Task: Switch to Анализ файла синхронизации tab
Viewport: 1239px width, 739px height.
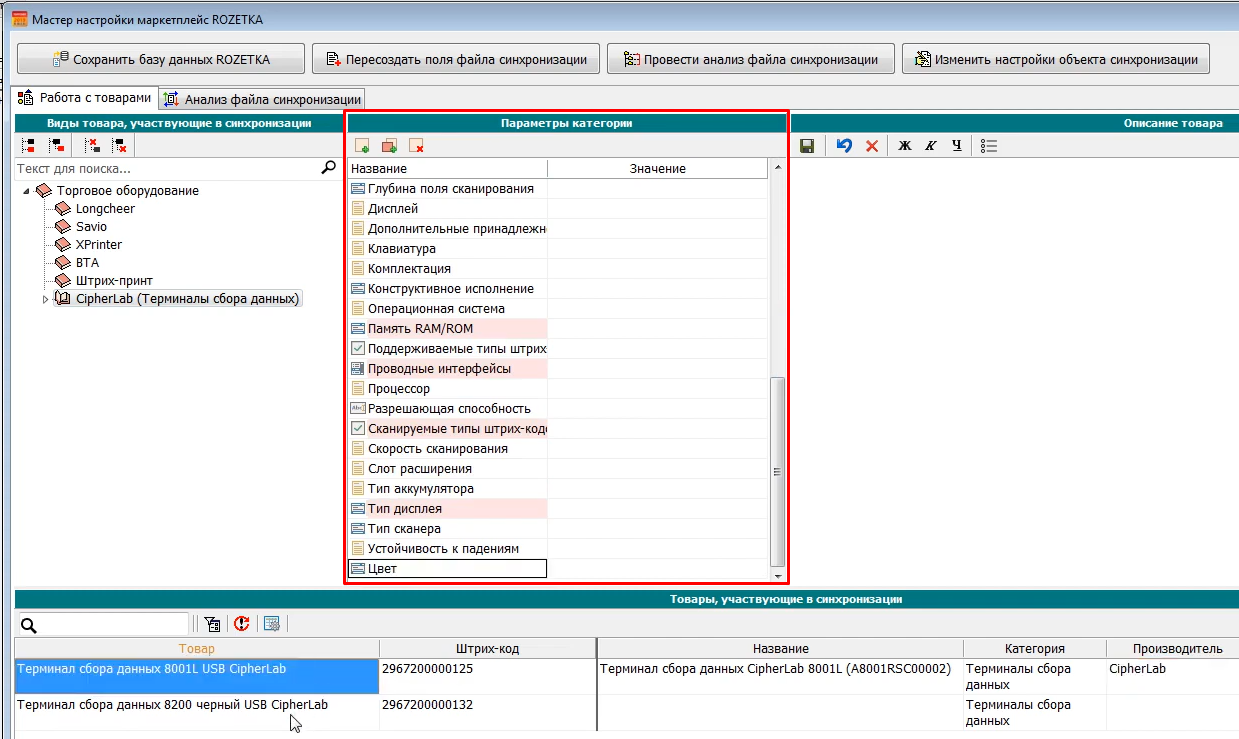Action: (263, 99)
